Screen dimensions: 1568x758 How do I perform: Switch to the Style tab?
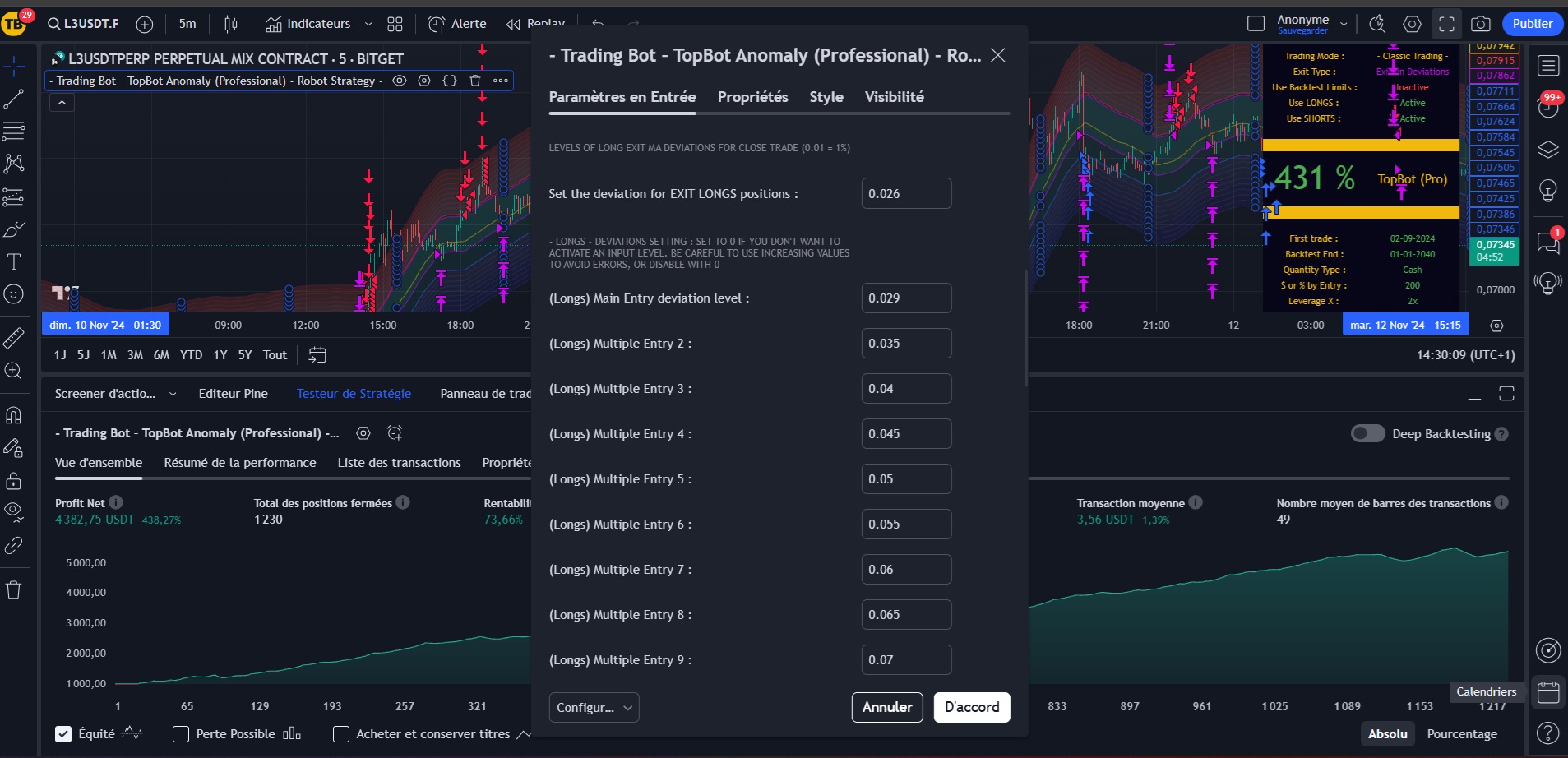[x=826, y=97]
